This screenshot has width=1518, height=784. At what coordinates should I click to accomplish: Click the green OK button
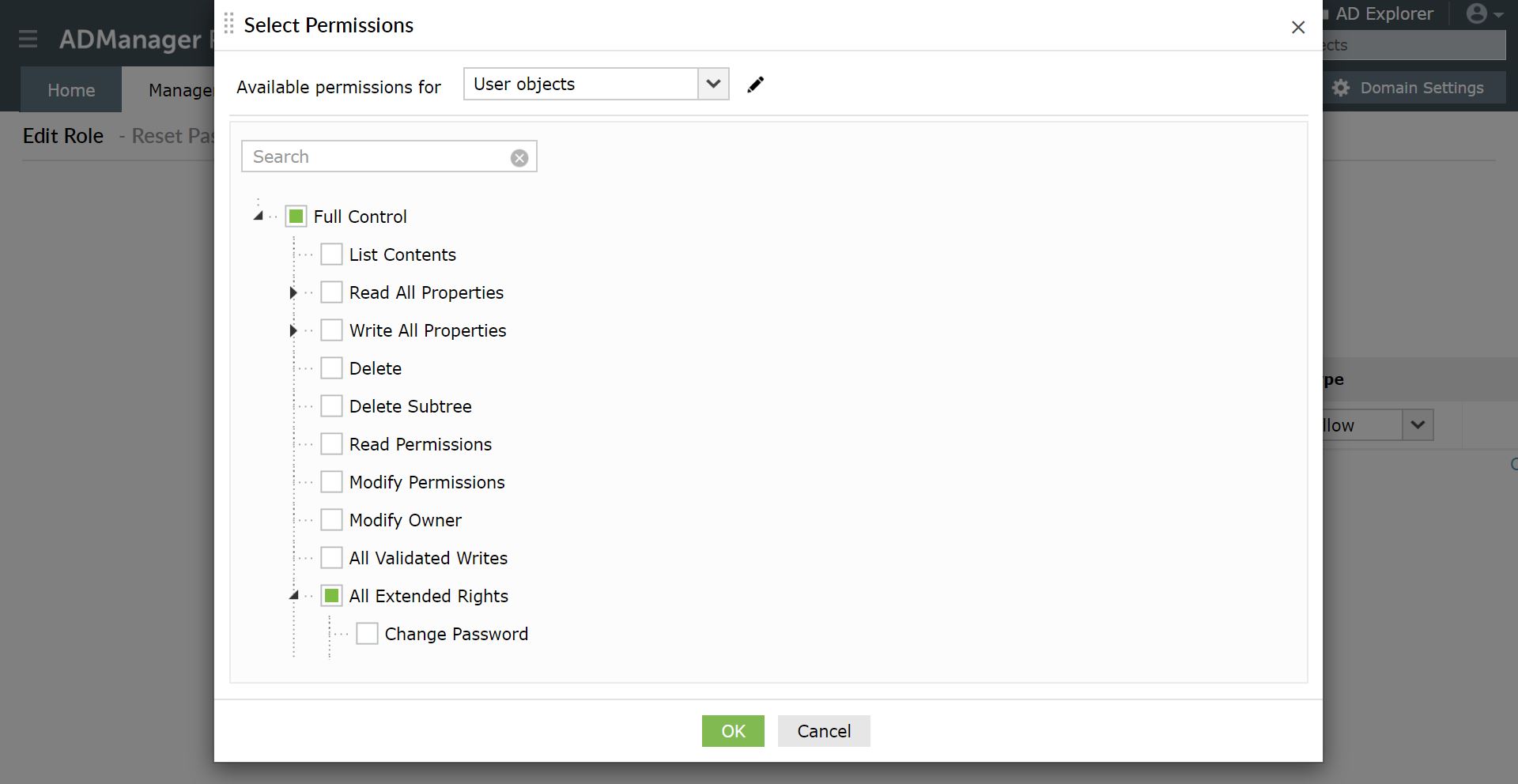pos(733,731)
